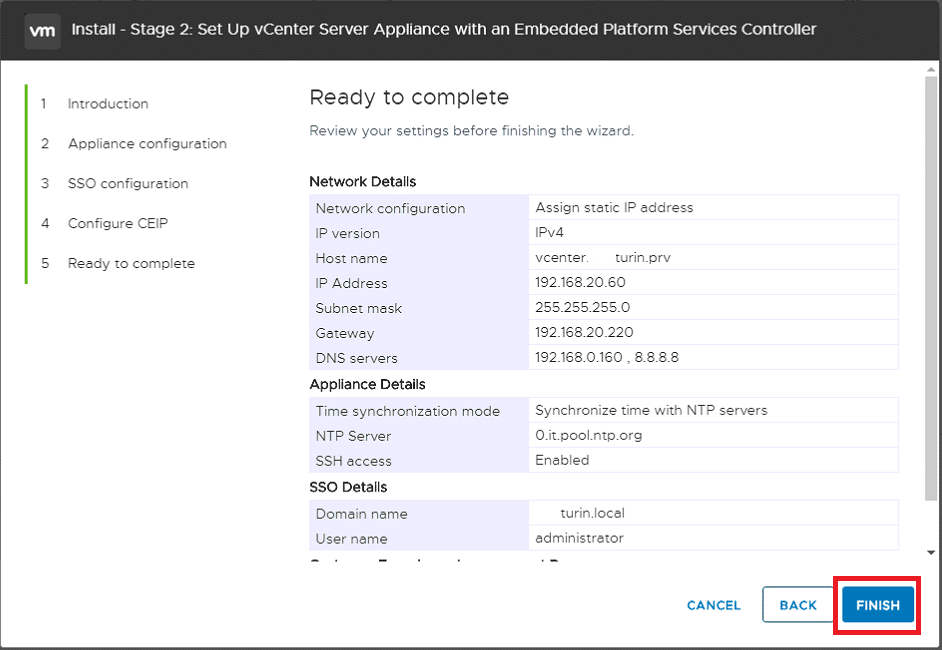Click the 'IP version' row label
The width and height of the screenshot is (942, 650).
347,233
